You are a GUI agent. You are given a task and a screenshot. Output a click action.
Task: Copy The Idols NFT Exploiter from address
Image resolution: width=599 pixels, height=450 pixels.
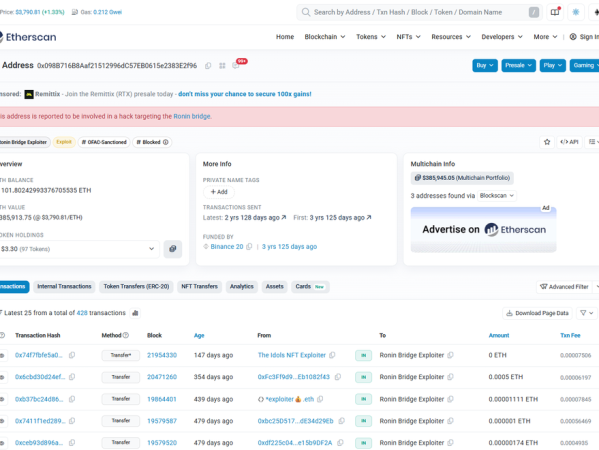coord(332,355)
